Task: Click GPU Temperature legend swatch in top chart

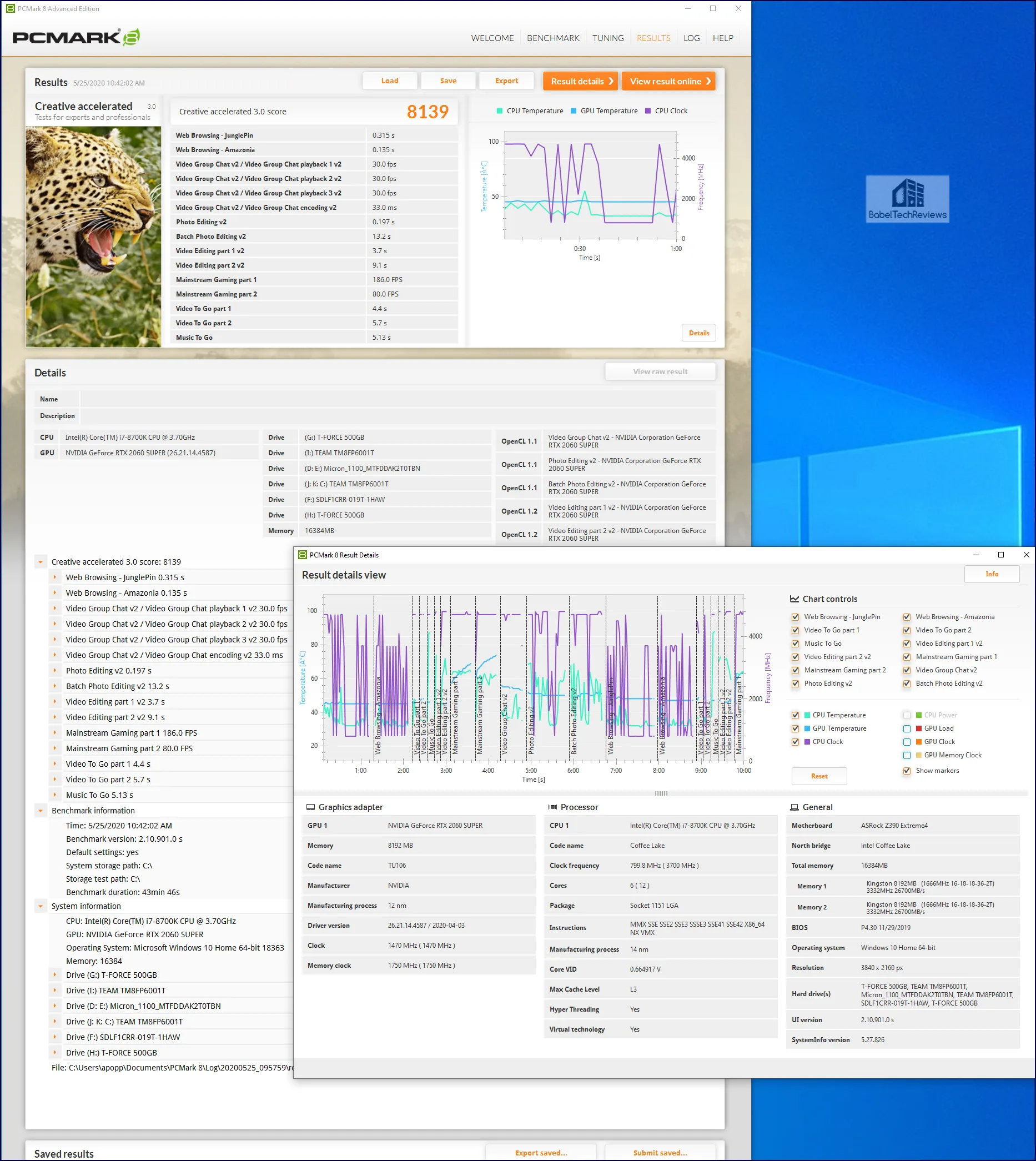Action: click(573, 111)
